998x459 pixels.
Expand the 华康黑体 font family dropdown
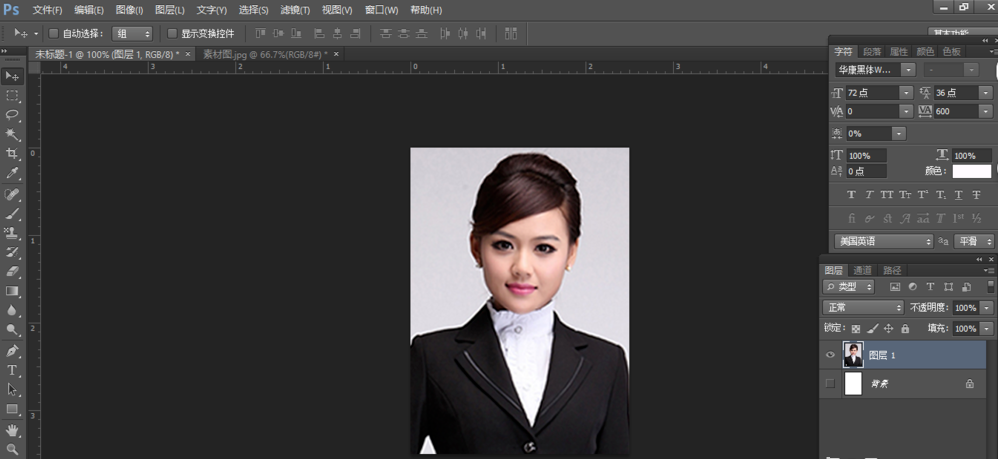[907, 70]
